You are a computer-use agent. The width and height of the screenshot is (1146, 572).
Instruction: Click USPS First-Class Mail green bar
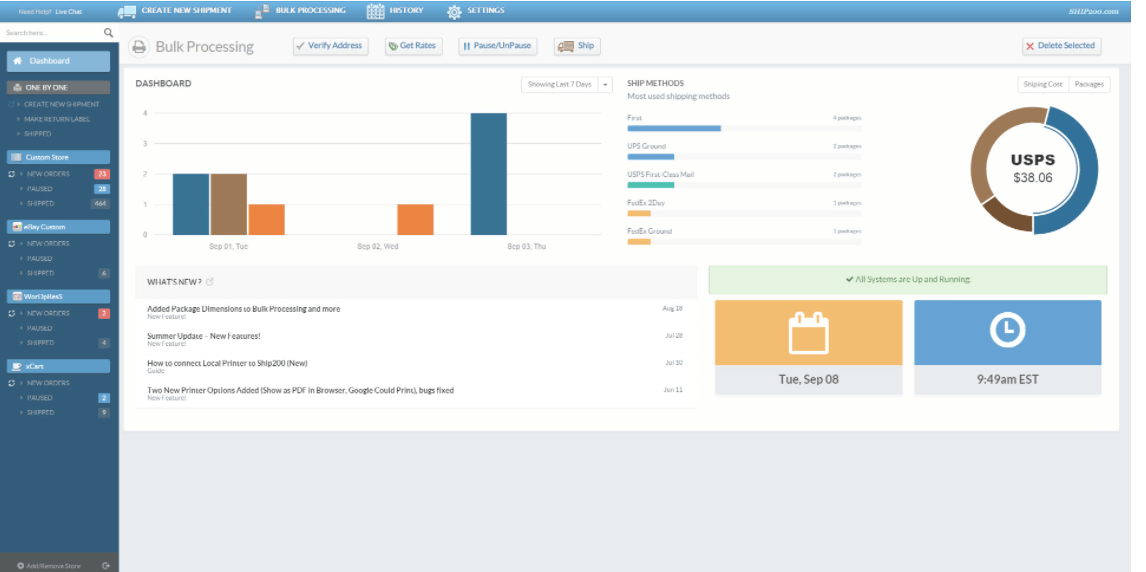pyautogui.click(x=650, y=185)
